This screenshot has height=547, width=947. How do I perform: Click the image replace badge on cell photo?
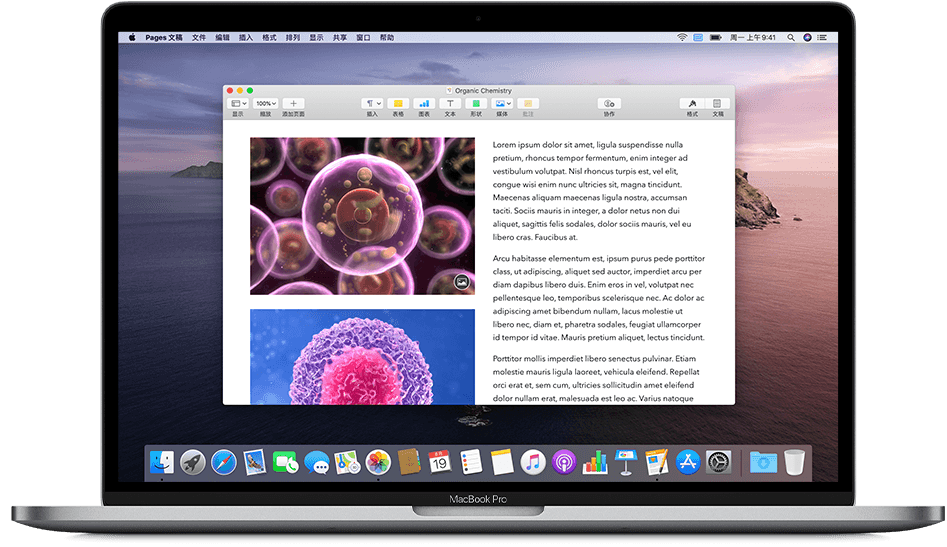coord(461,281)
